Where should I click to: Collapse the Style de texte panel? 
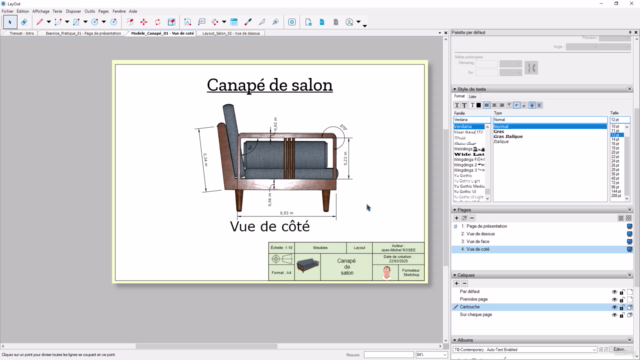point(455,89)
